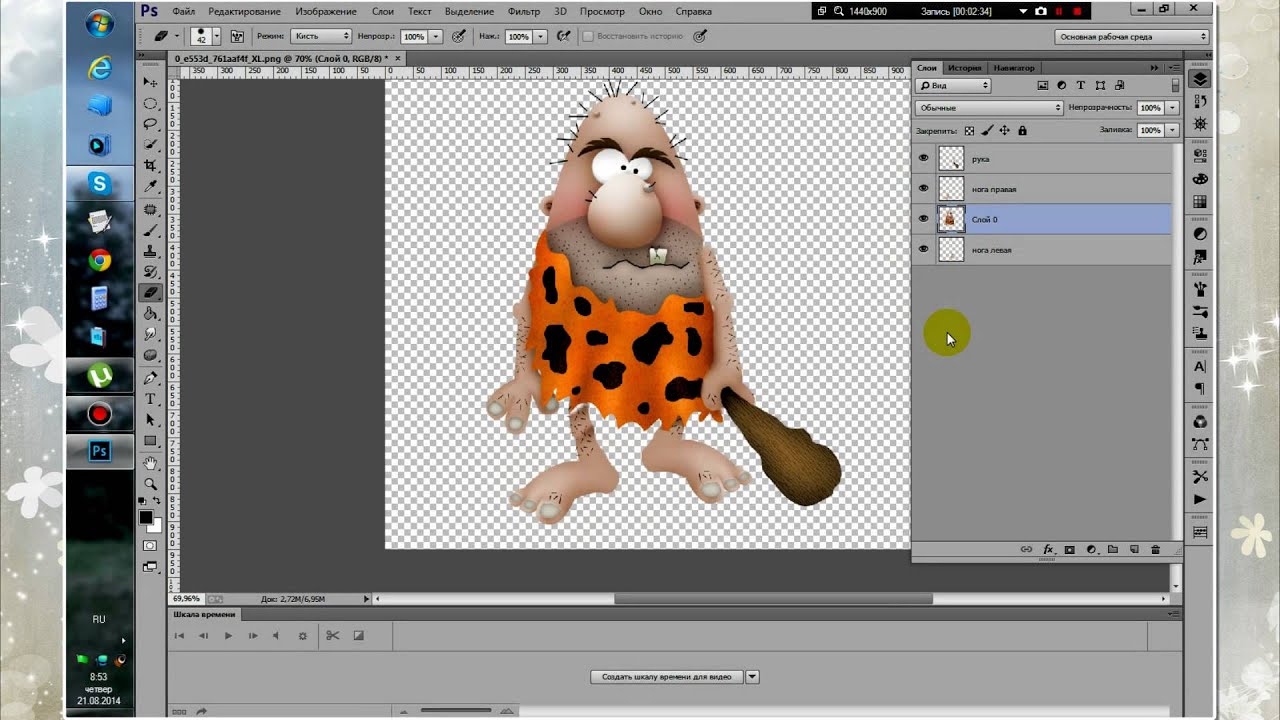The height and width of the screenshot is (720, 1280).
Task: Click the create new layer icon
Action: pyautogui.click(x=1134, y=550)
